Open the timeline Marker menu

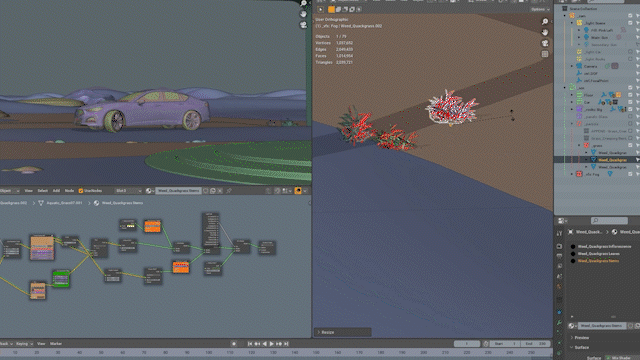pos(56,344)
